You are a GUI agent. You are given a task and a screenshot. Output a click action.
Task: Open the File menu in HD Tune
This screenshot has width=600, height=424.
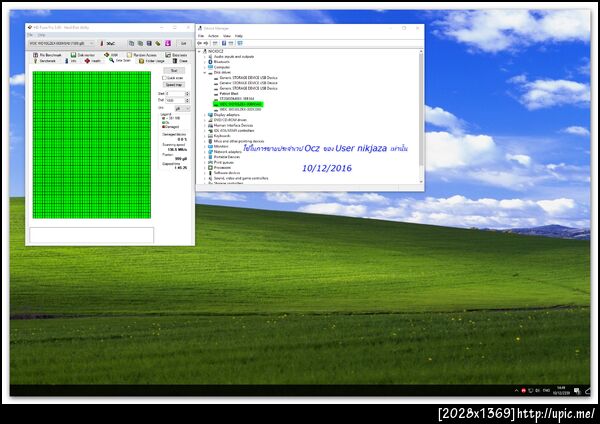coord(30,35)
